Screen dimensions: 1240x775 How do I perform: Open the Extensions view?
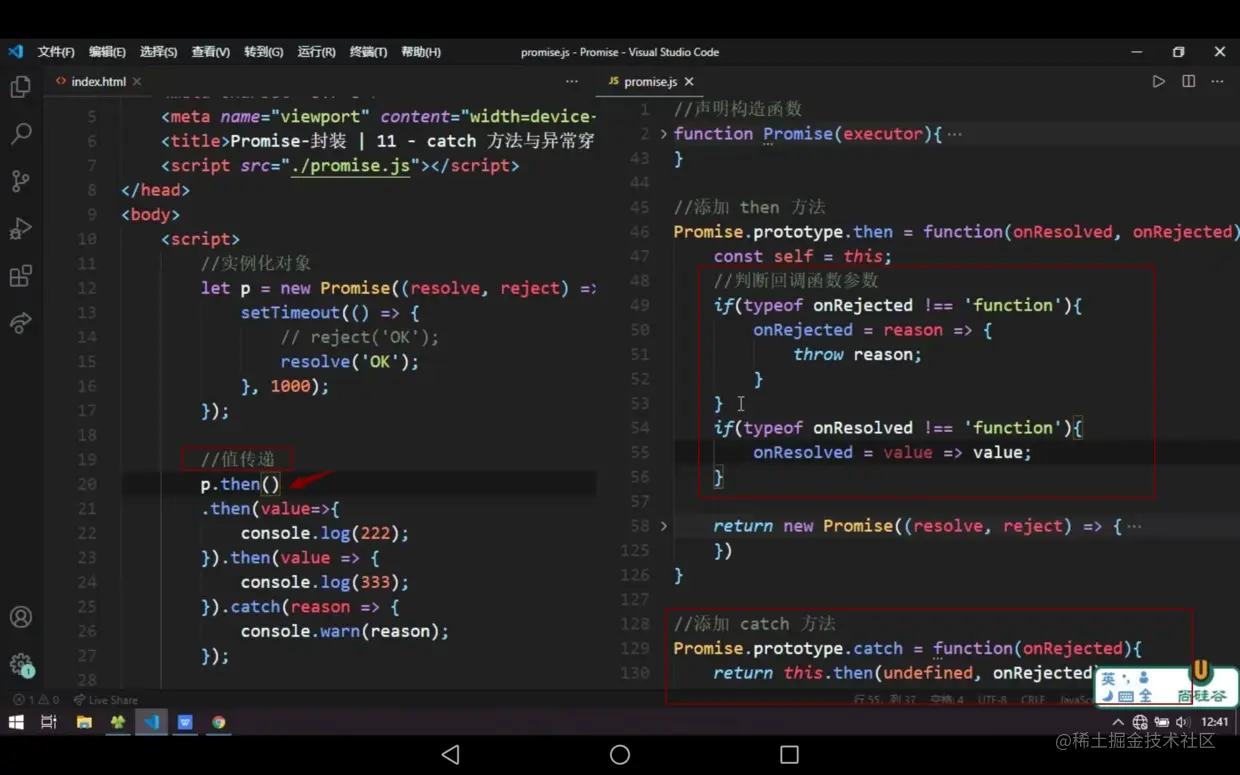point(20,276)
